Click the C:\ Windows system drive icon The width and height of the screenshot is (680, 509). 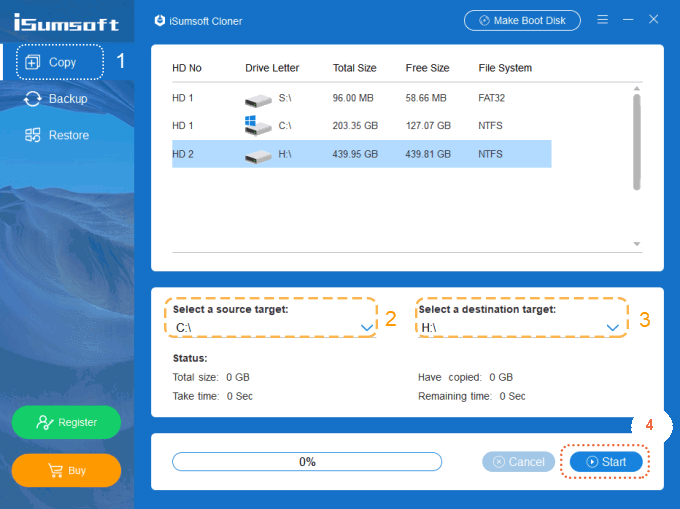pos(258,126)
